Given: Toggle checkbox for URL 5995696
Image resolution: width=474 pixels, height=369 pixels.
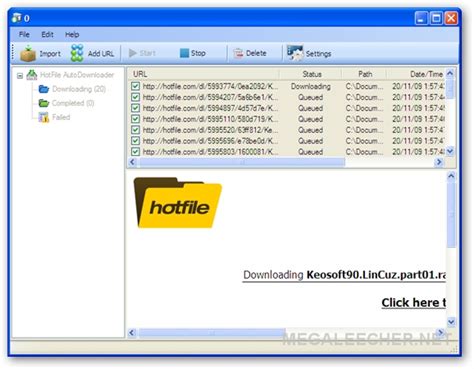Looking at the screenshot, I should coord(135,141).
